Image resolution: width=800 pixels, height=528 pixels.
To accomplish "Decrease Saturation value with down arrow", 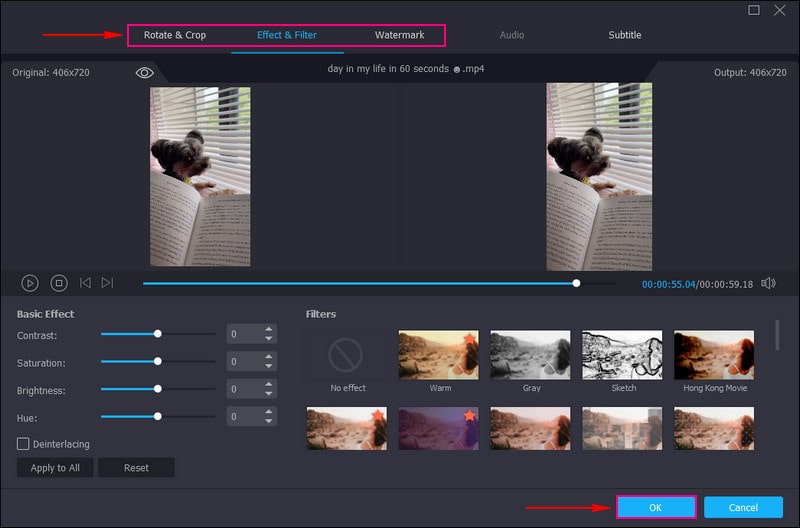I will coord(268,366).
